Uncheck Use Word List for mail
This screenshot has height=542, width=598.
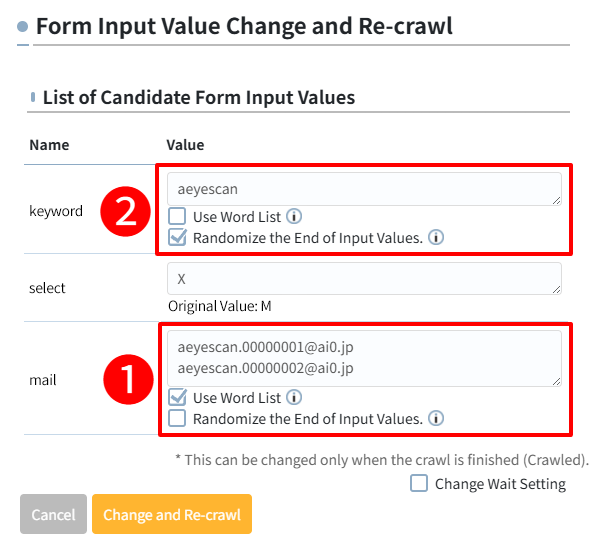click(x=177, y=397)
